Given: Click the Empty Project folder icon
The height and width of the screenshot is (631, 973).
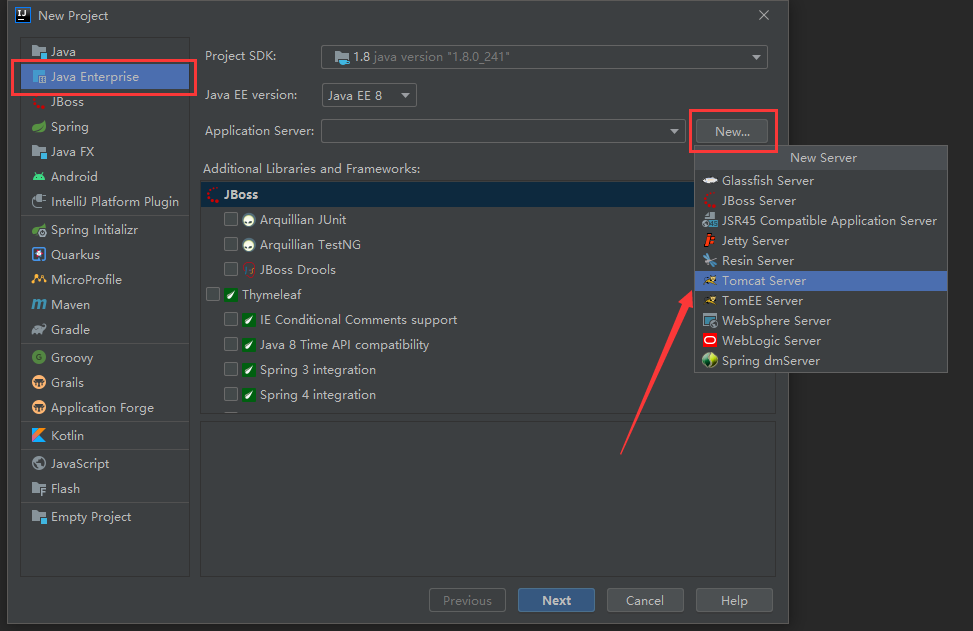Looking at the screenshot, I should [39, 517].
